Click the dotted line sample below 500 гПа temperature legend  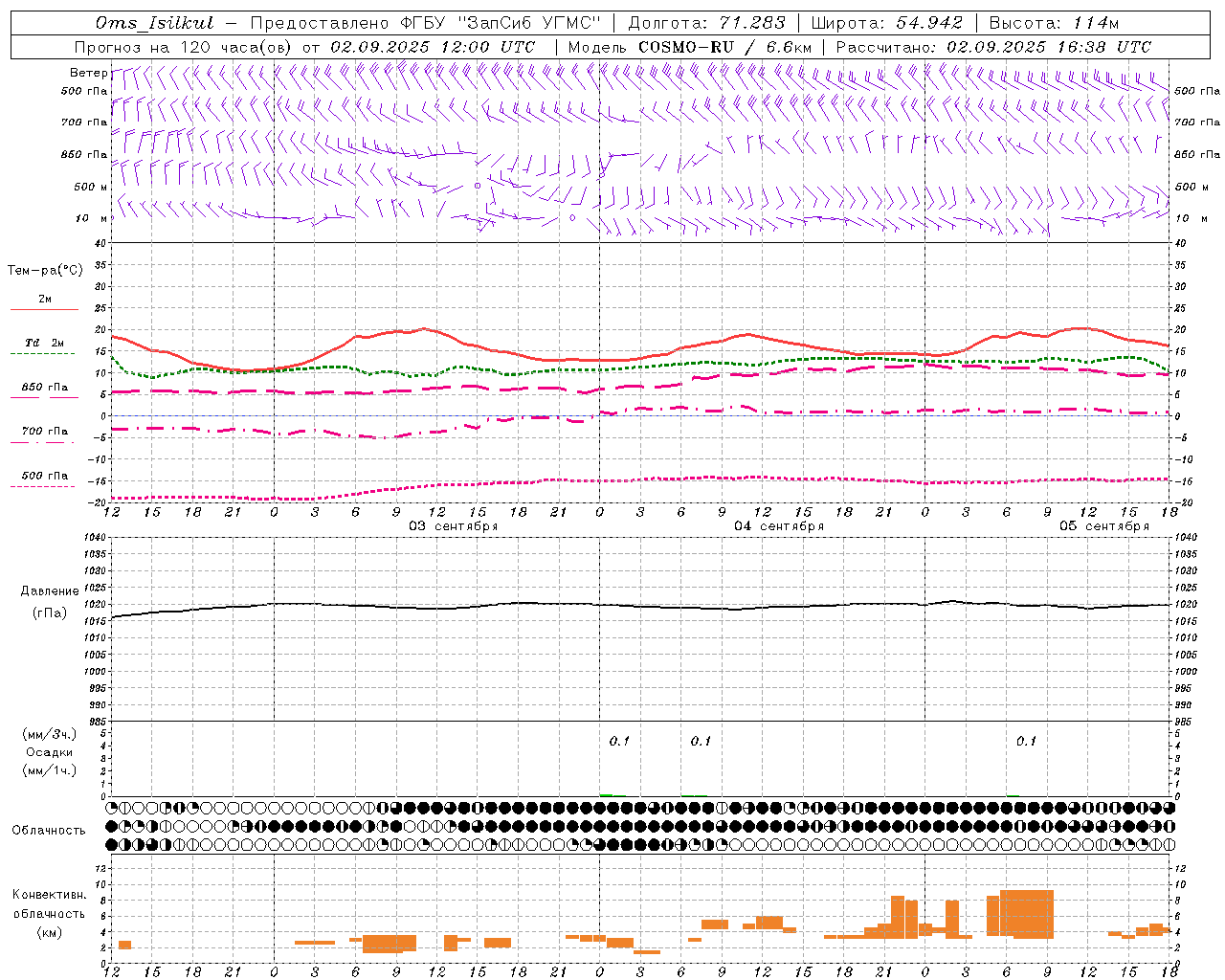coord(42,486)
